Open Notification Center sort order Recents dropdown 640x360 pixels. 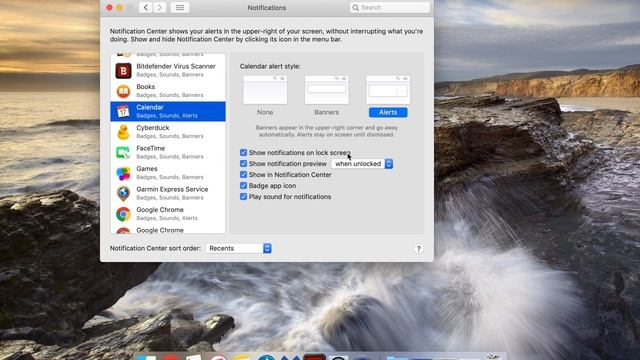click(239, 248)
